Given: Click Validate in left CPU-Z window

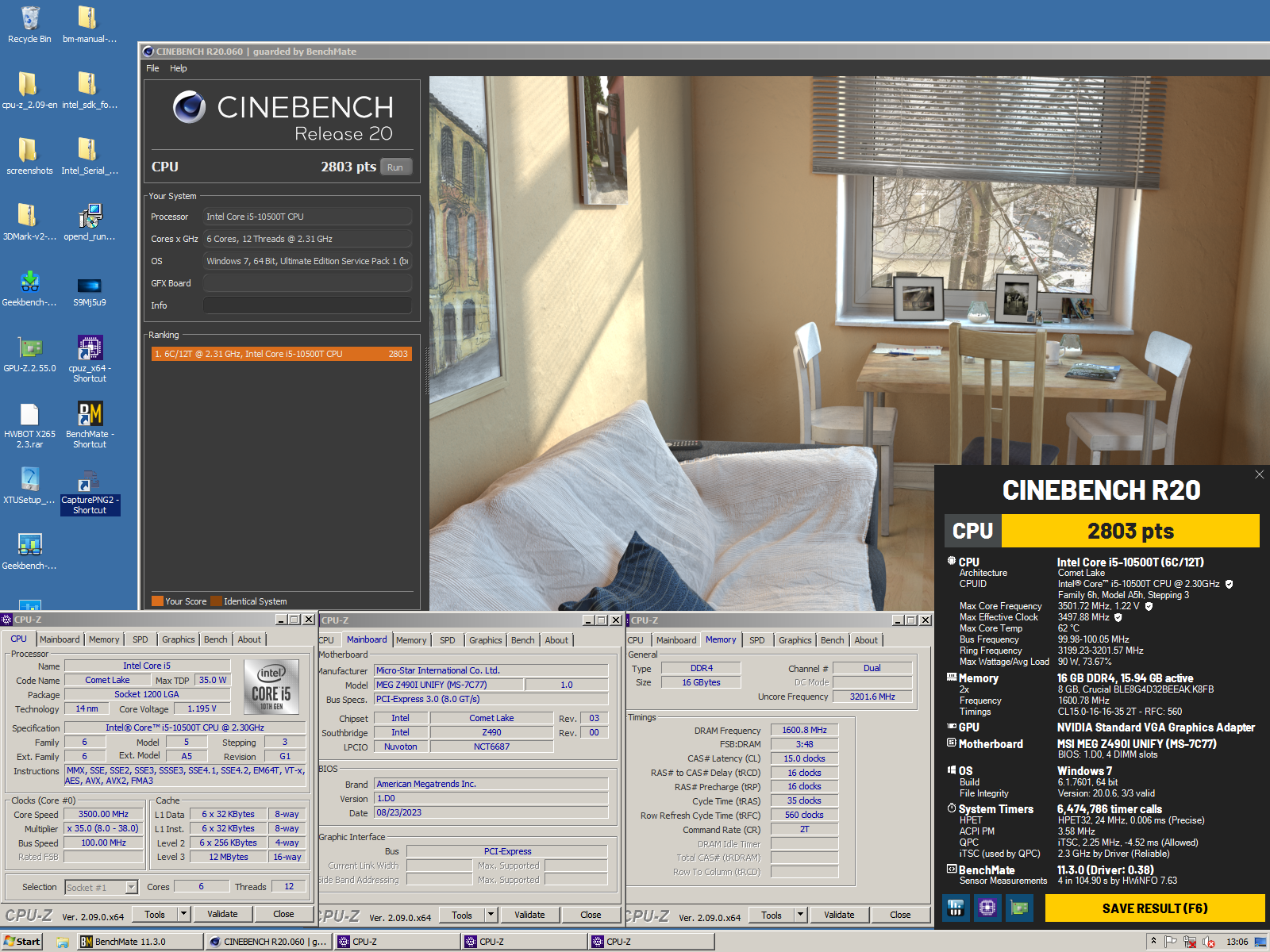Looking at the screenshot, I should click(x=222, y=914).
